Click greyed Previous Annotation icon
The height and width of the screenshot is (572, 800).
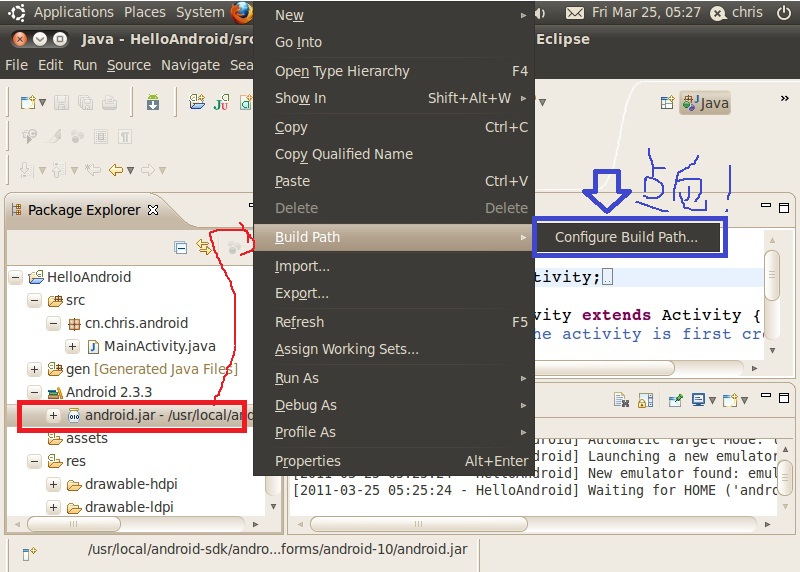tap(59, 170)
